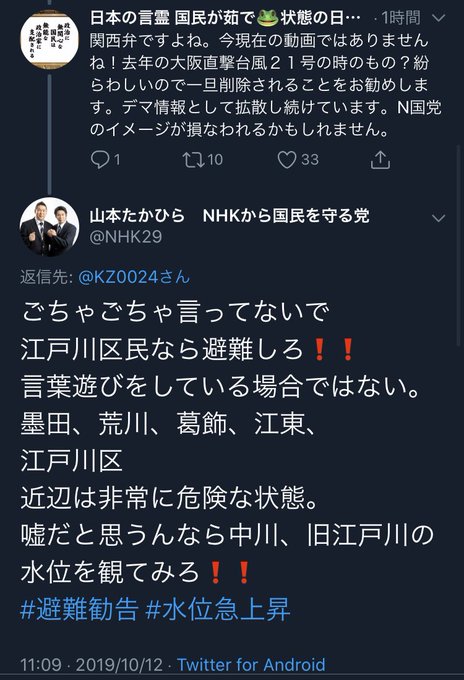The width and height of the screenshot is (464, 680).
Task: Click the scrollbar on the right edge
Action: (x=458, y=245)
